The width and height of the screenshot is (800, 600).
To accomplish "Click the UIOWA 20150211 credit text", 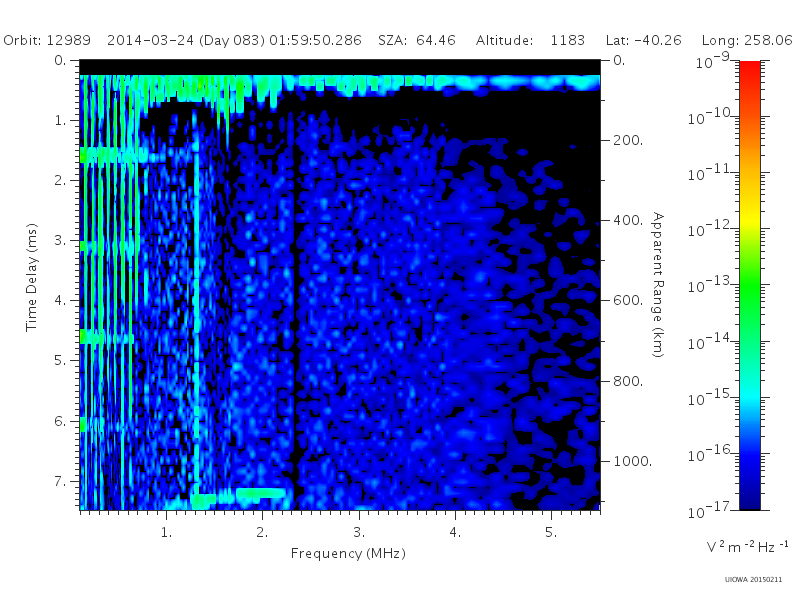I will pyautogui.click(x=753, y=580).
